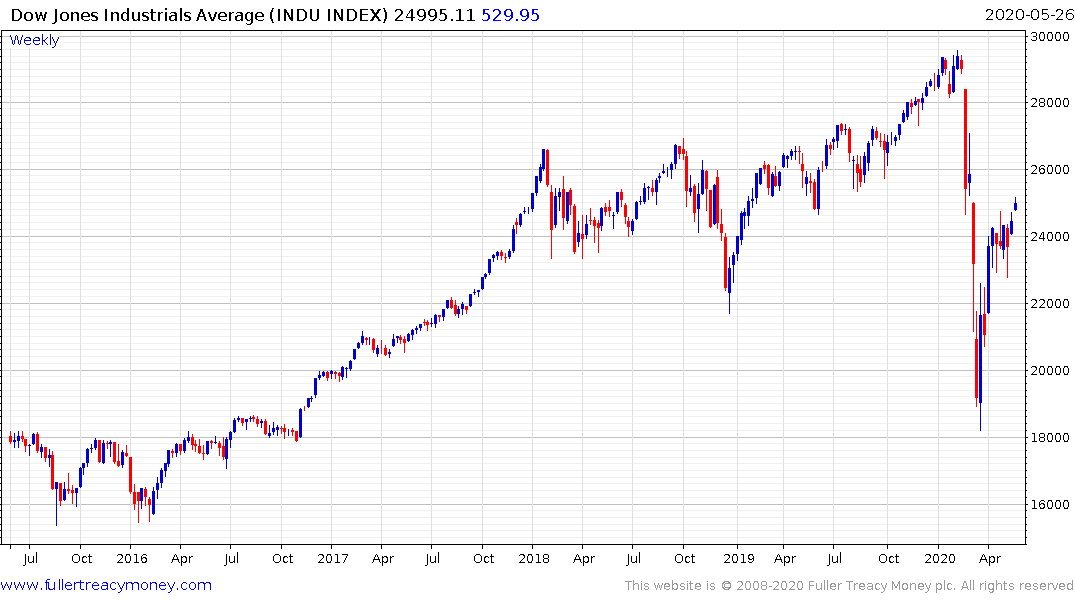Screen dimensions: 1075x600
Task: Click the 2019 year label on time axis
Action: coord(738,558)
